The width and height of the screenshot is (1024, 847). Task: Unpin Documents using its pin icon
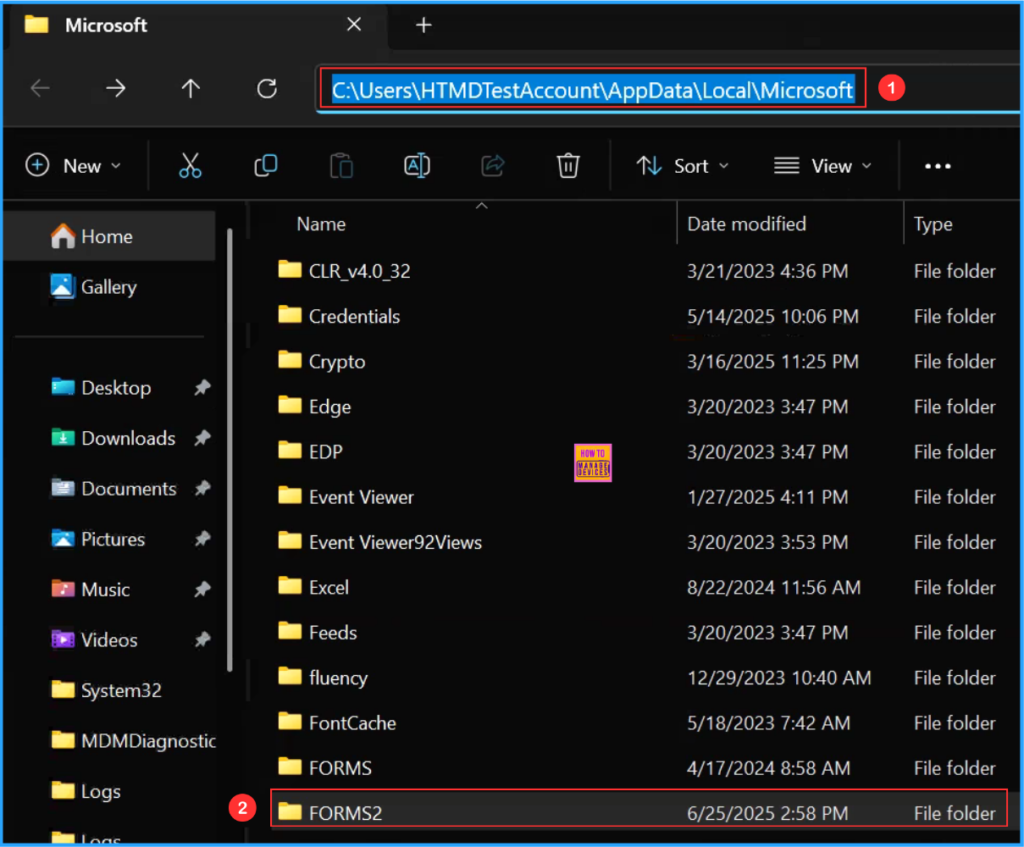point(202,488)
